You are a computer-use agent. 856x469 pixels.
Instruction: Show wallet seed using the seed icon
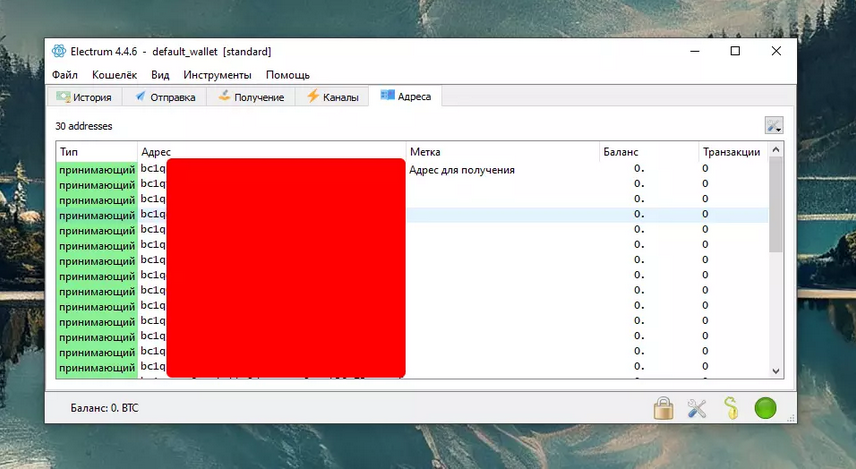tap(731, 408)
